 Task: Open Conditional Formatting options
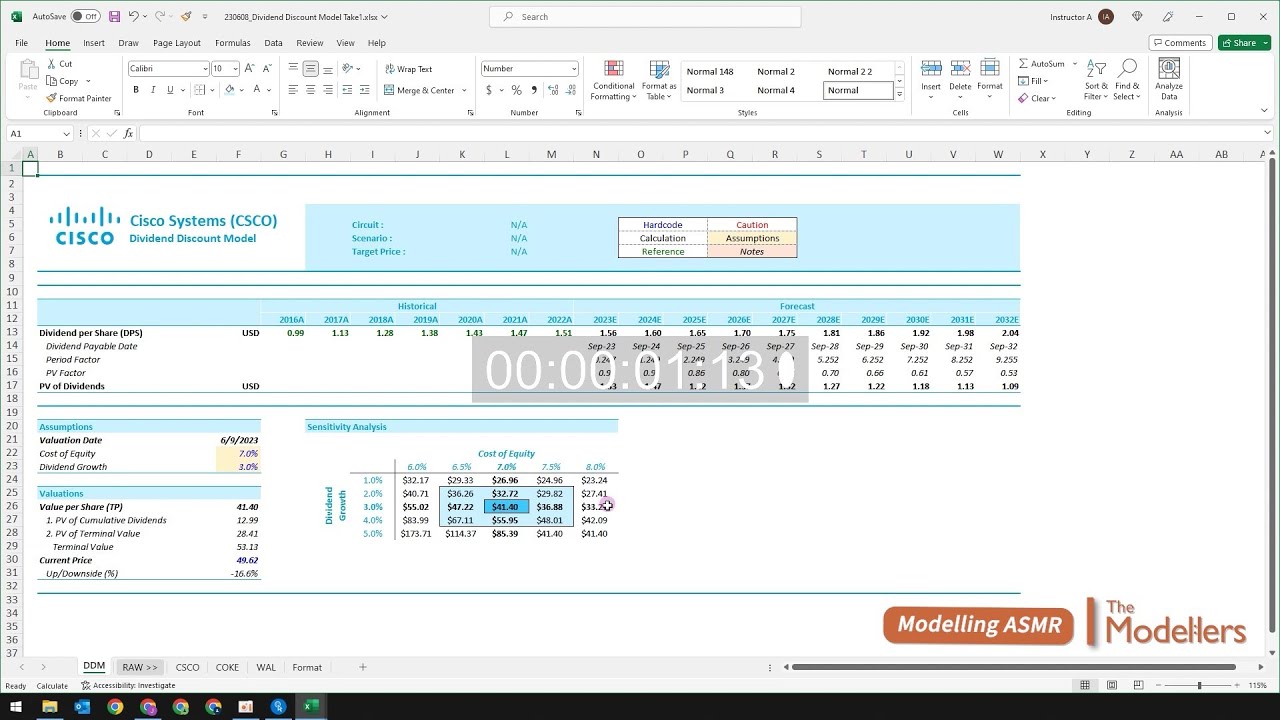(x=613, y=80)
